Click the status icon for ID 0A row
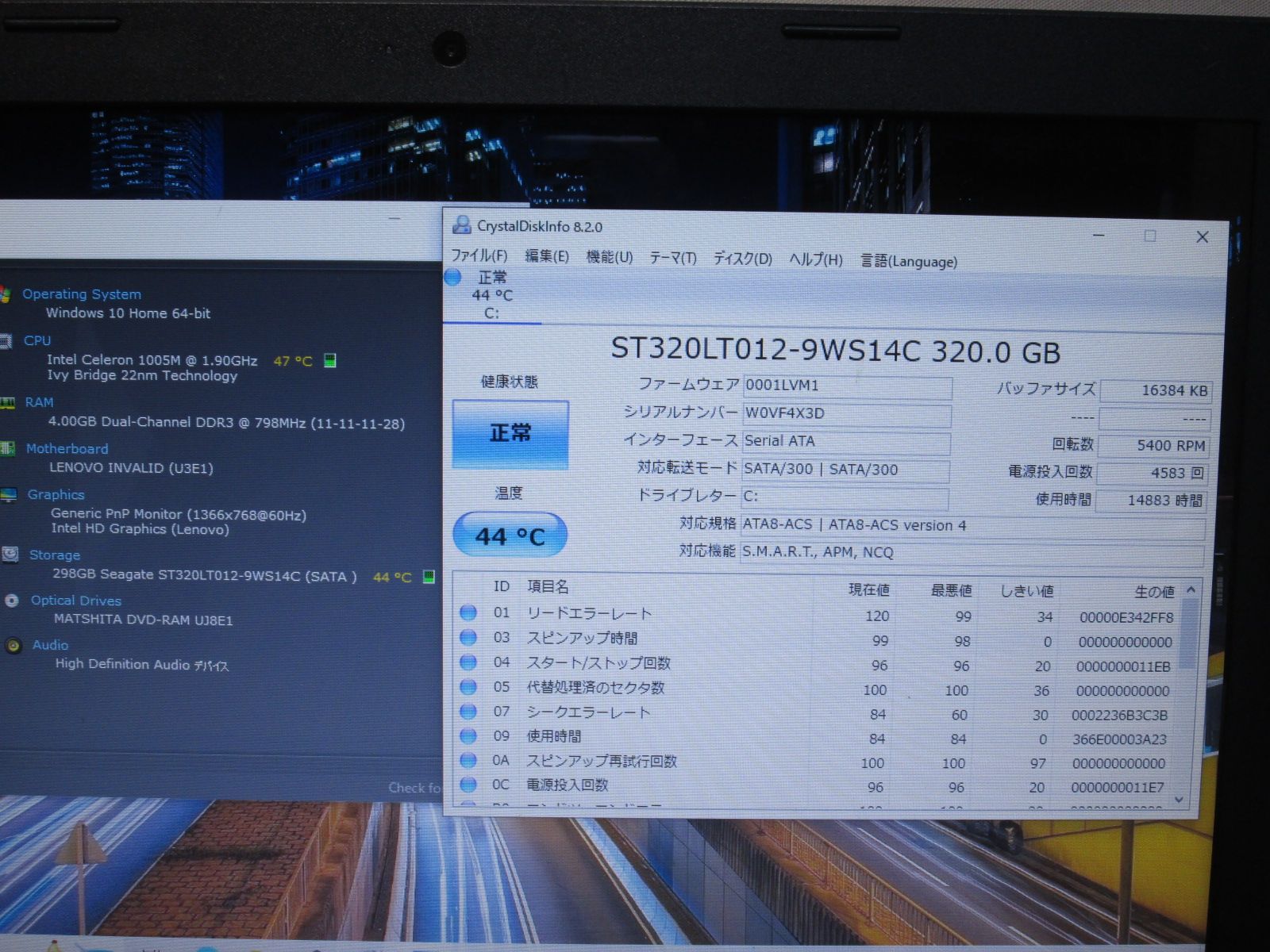The width and height of the screenshot is (1270, 952). pos(468,760)
